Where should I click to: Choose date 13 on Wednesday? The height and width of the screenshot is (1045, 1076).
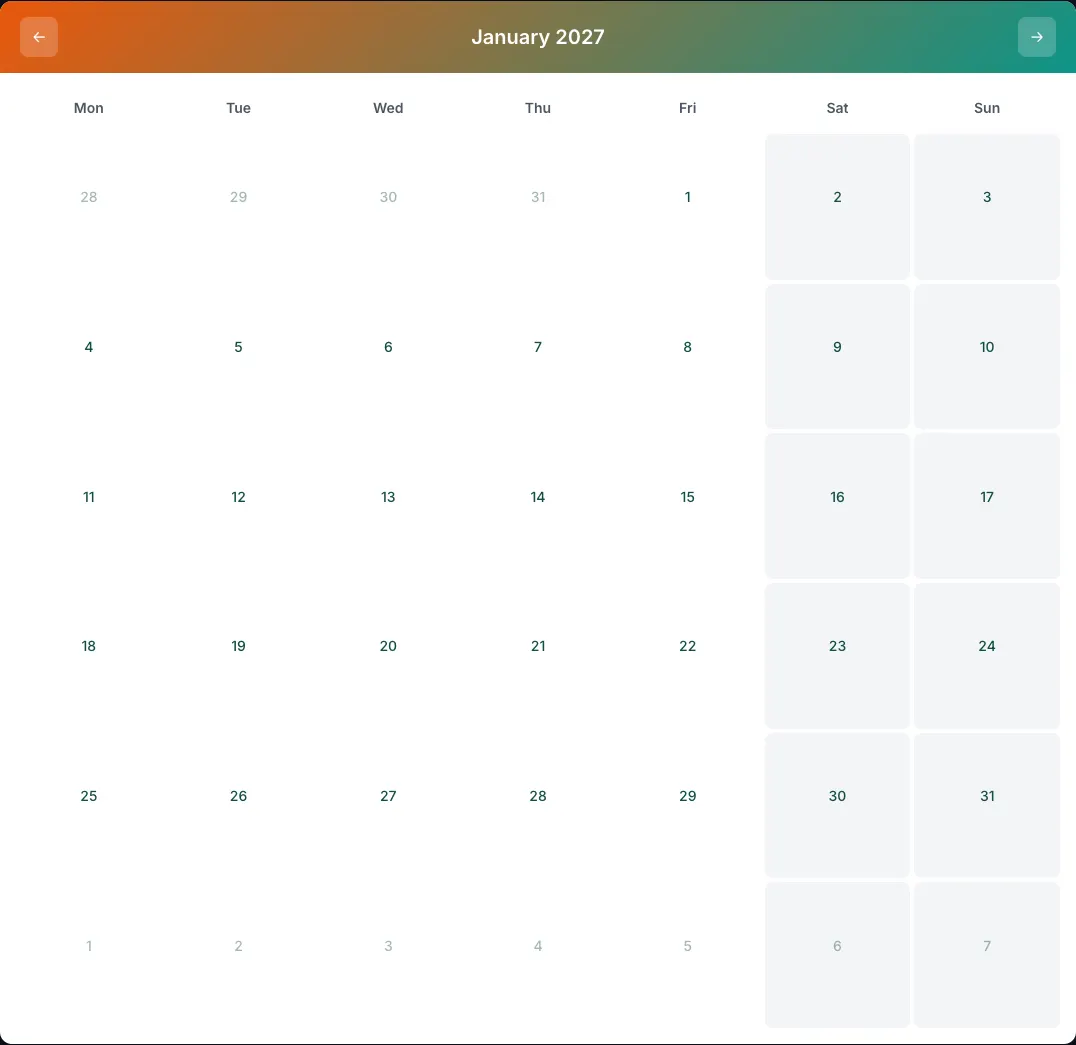[388, 506]
